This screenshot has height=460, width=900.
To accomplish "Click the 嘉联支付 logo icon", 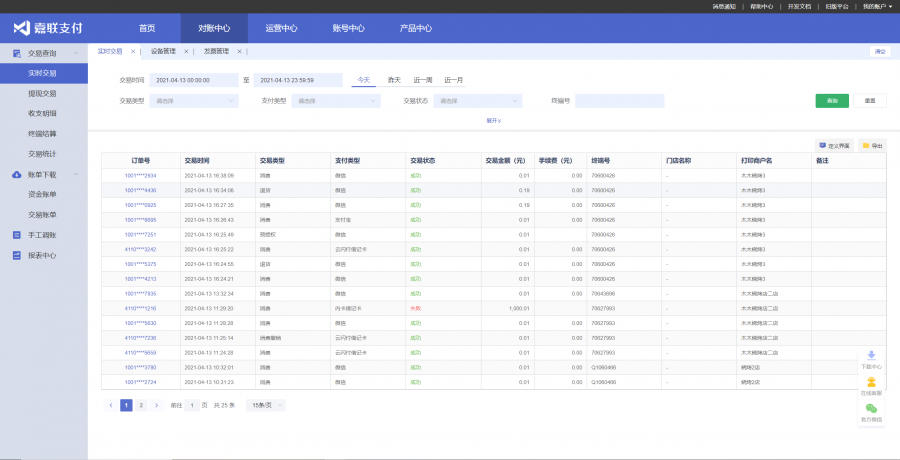I will click(x=21, y=28).
